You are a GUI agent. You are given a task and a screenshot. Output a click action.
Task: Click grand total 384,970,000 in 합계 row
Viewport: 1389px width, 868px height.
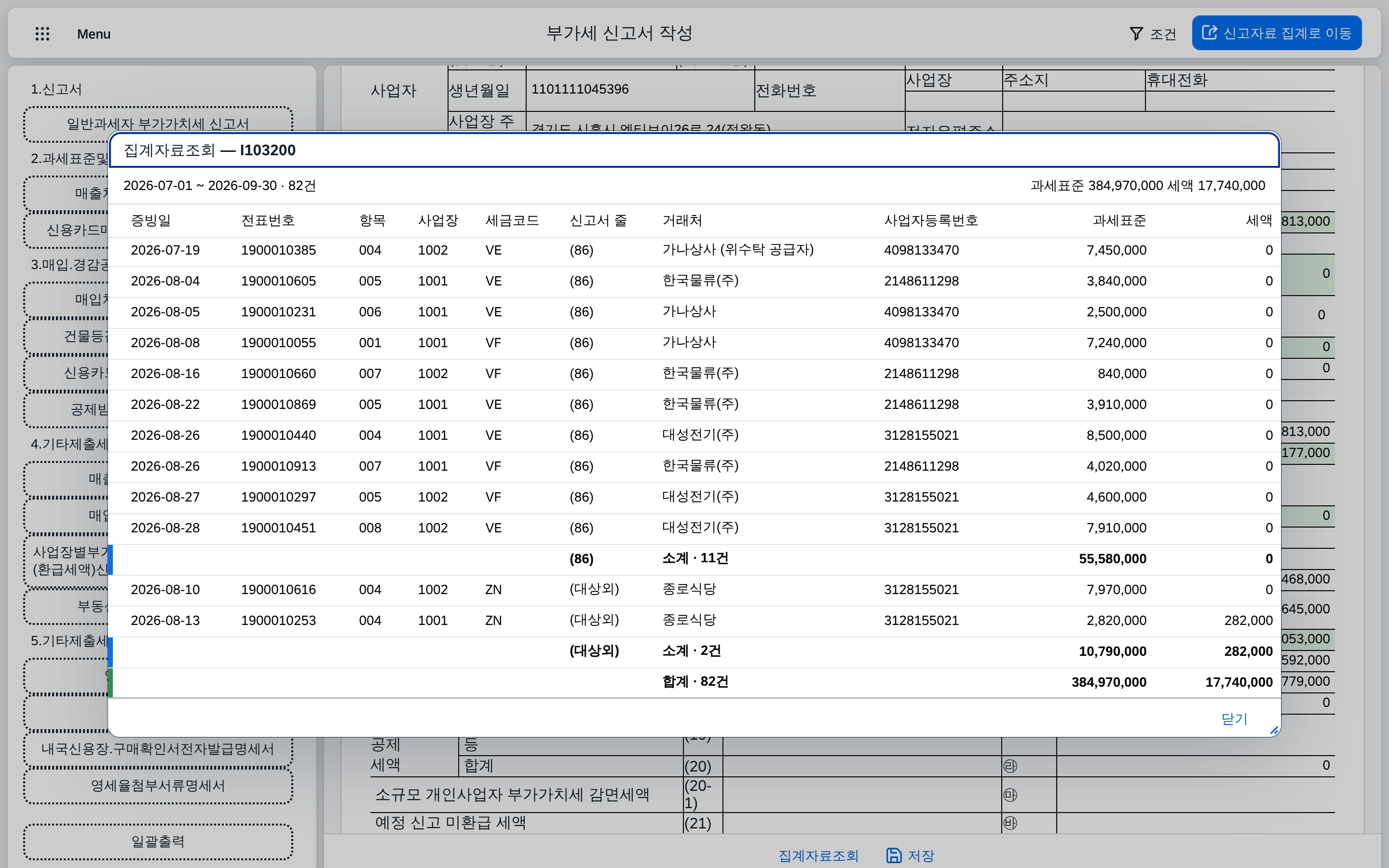coord(1109,682)
